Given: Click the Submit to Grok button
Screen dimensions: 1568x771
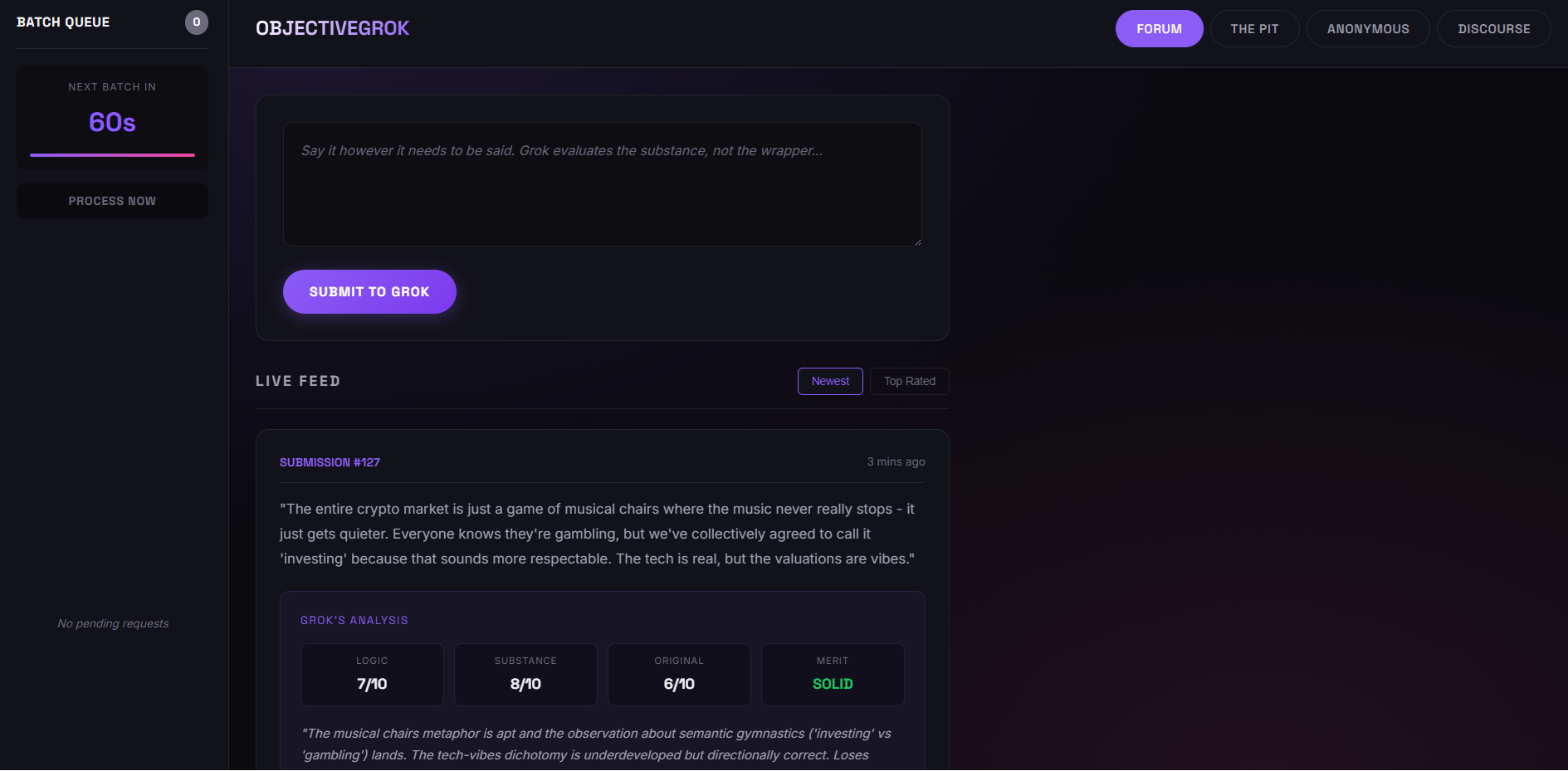Looking at the screenshot, I should click(x=369, y=291).
